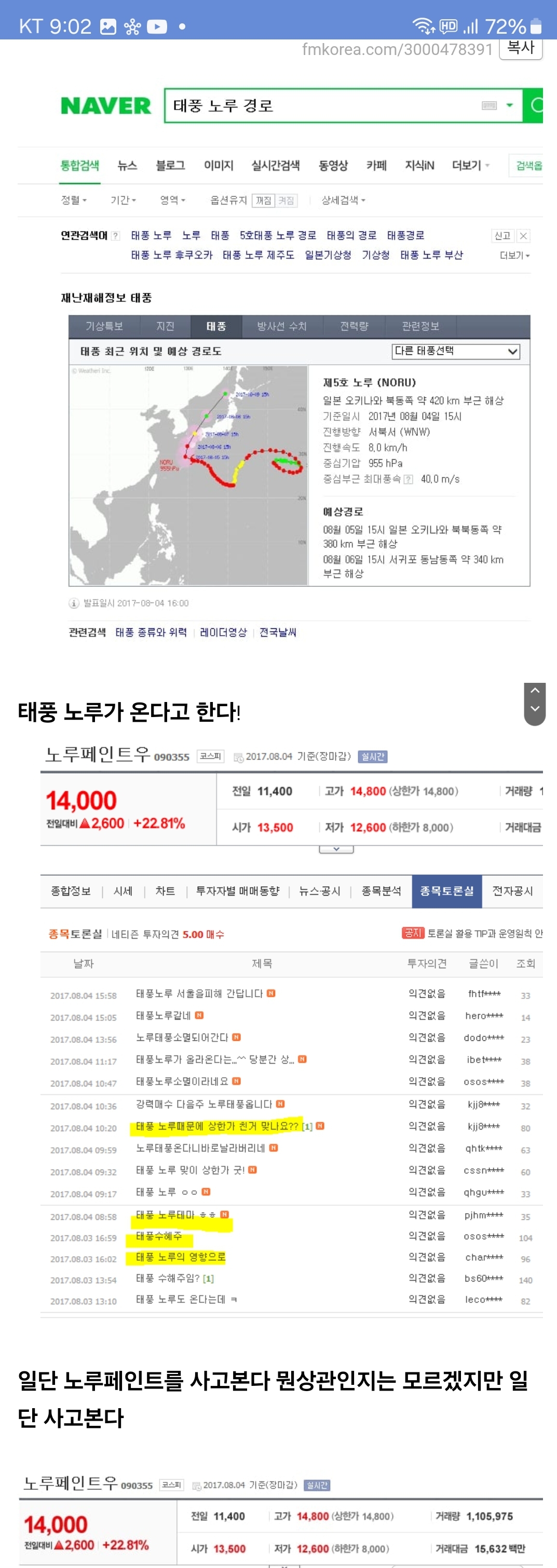Expand stock details with the down-arrow button
Viewport: 557px width, 1568px height.
(336, 850)
